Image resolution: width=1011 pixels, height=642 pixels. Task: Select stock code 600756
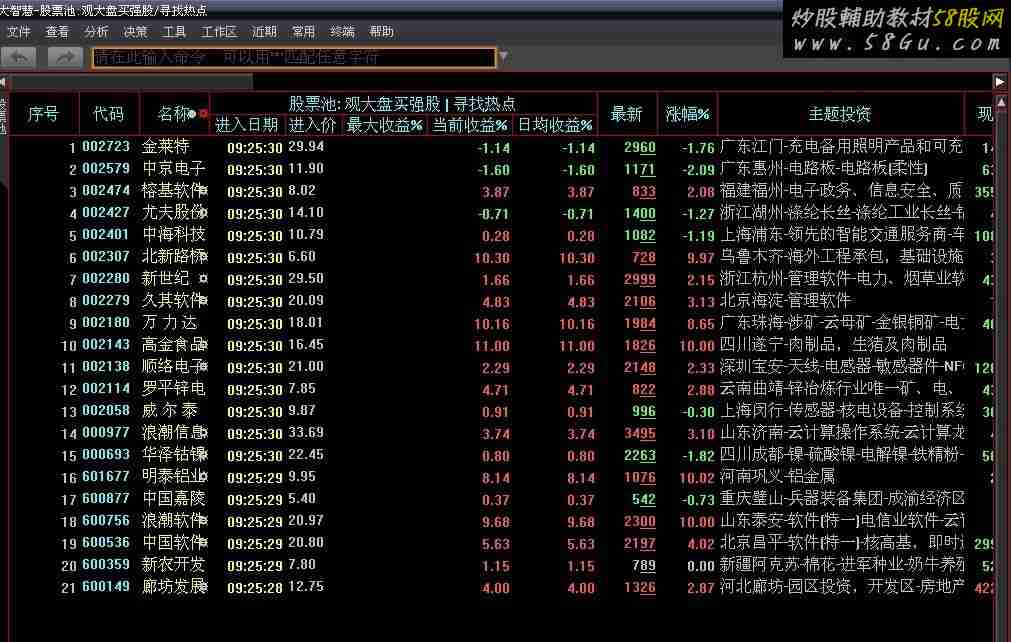pyautogui.click(x=106, y=521)
